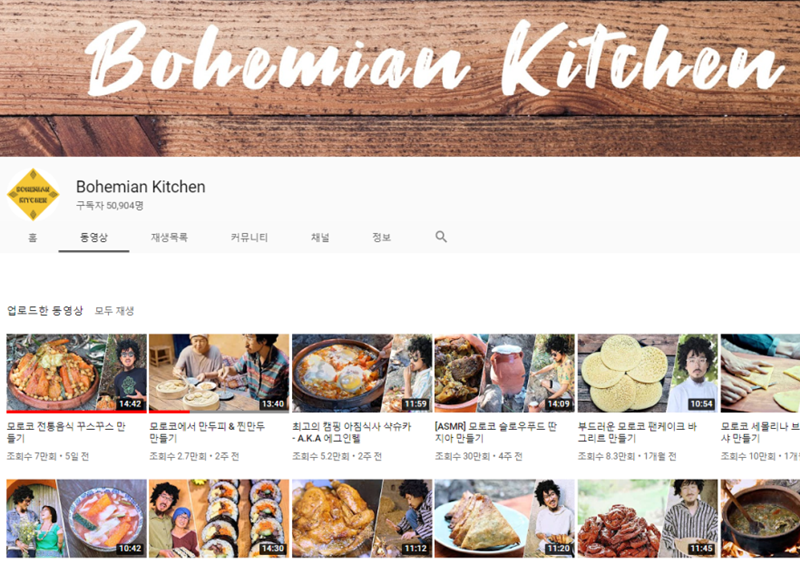Open the couscous video thumbnail 14:42
Viewport: 800px width, 563px height.
77,373
